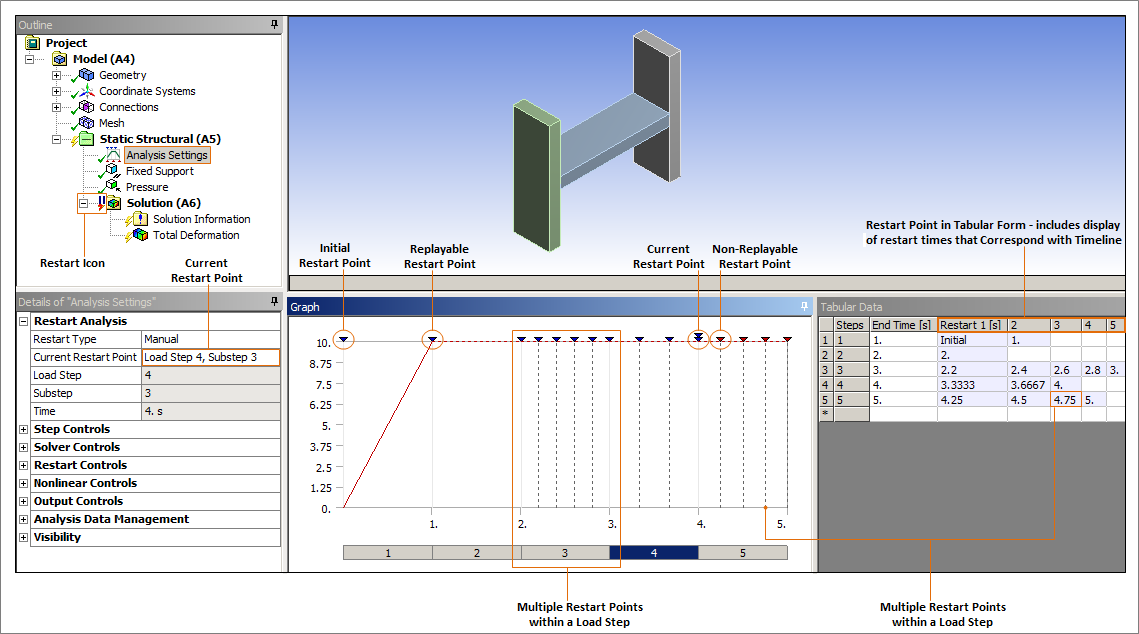Image resolution: width=1139 pixels, height=634 pixels.
Task: Click the Mesh icon in project tree
Action: click(86, 123)
